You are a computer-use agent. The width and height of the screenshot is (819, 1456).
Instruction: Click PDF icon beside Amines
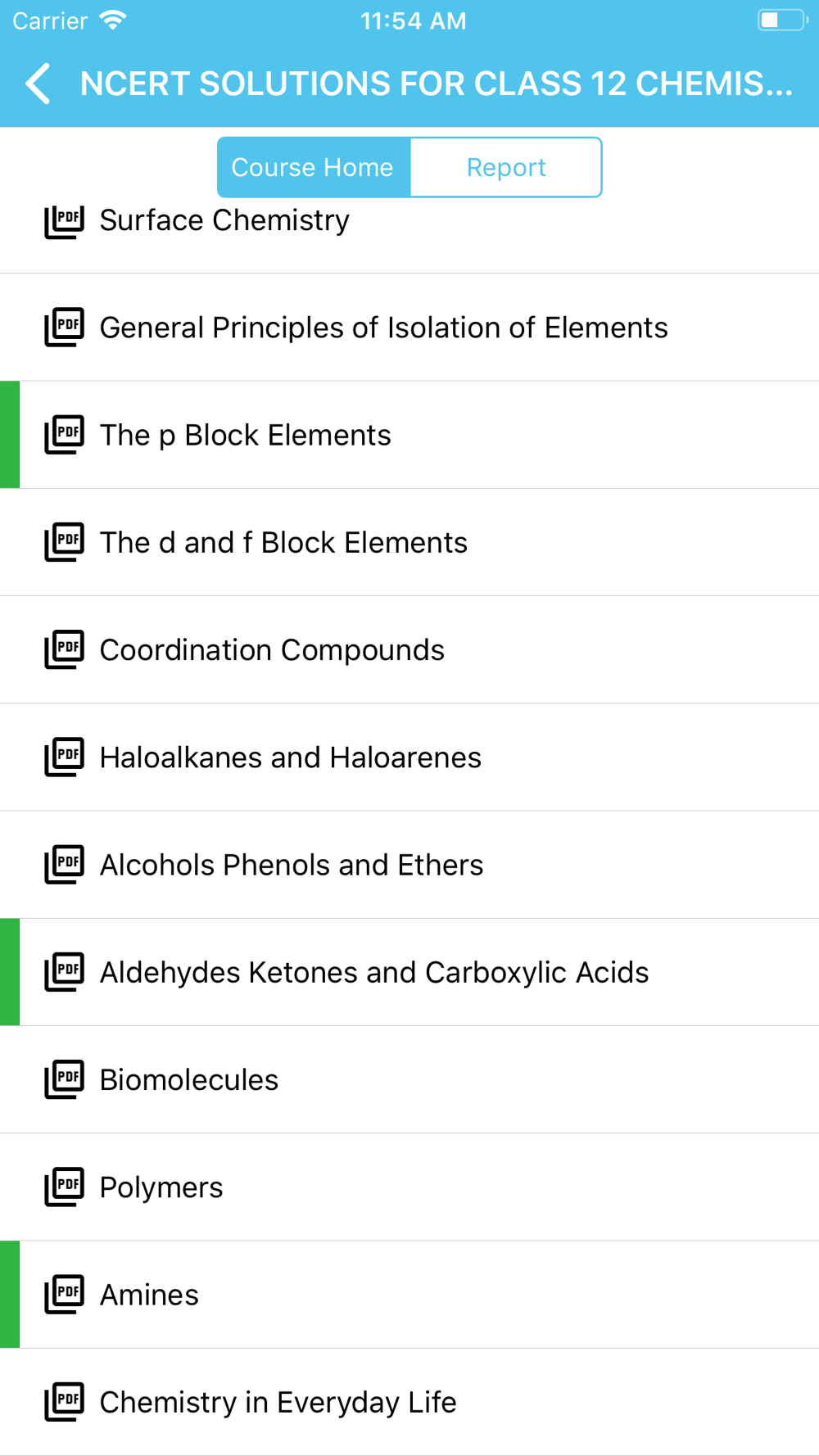pos(64,1295)
